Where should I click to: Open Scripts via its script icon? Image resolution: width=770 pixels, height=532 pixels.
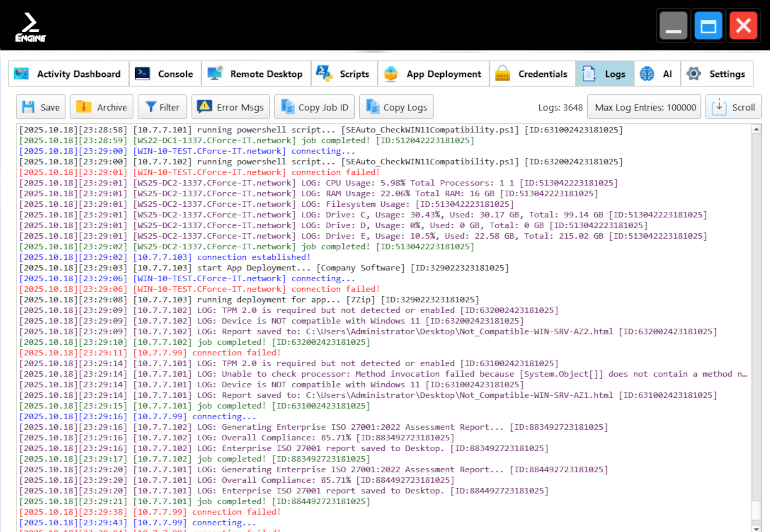coord(324,74)
